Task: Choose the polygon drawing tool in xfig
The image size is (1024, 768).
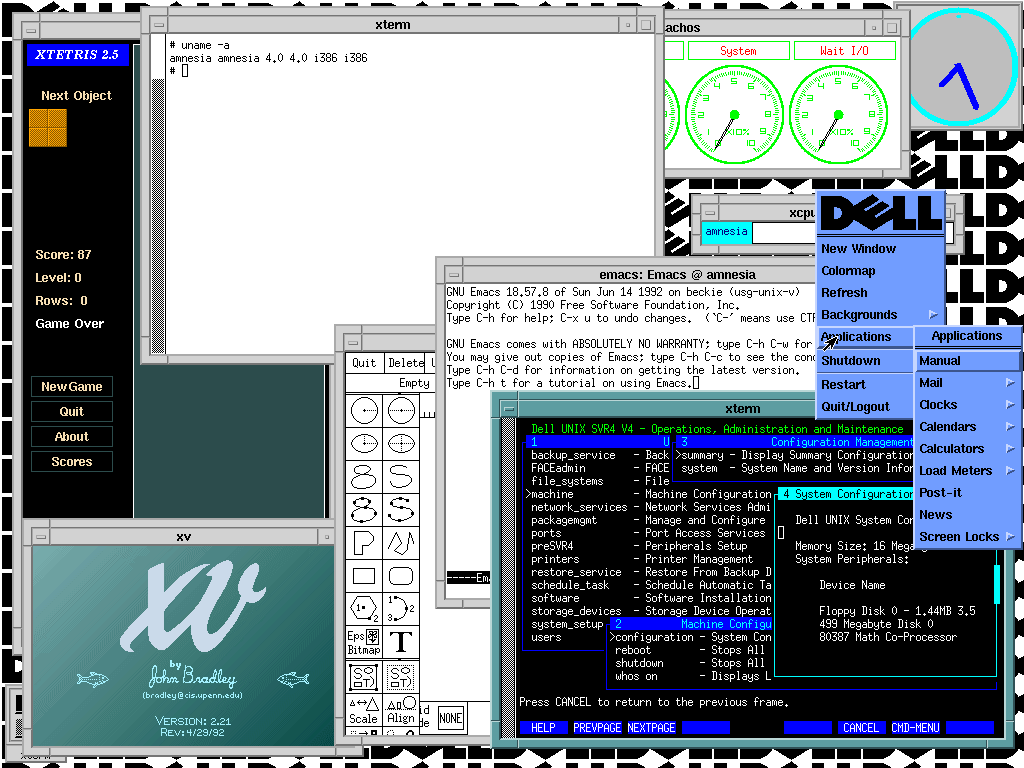Action: point(364,543)
